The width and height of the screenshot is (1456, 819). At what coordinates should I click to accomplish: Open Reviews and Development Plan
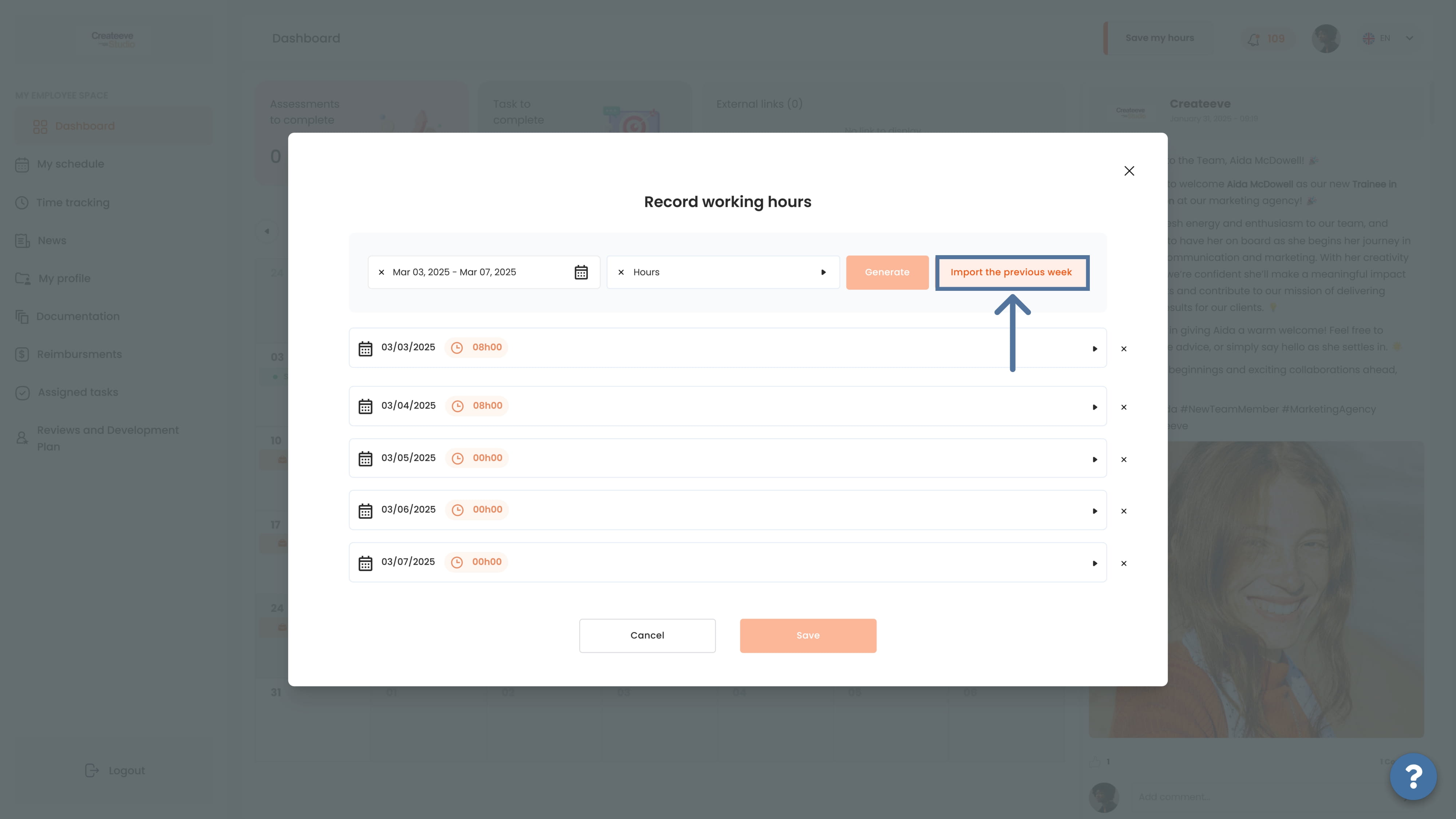[x=97, y=438]
